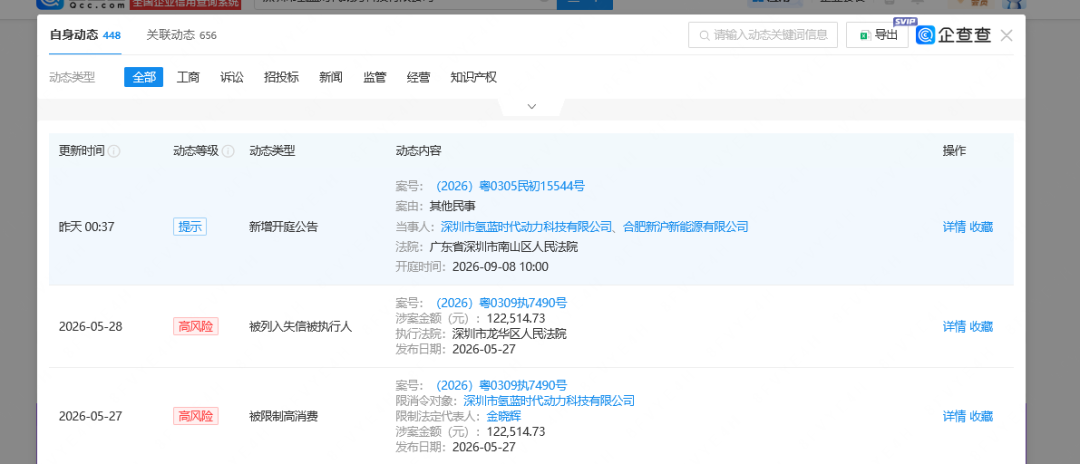Expand the filter panel chevron

(531, 107)
